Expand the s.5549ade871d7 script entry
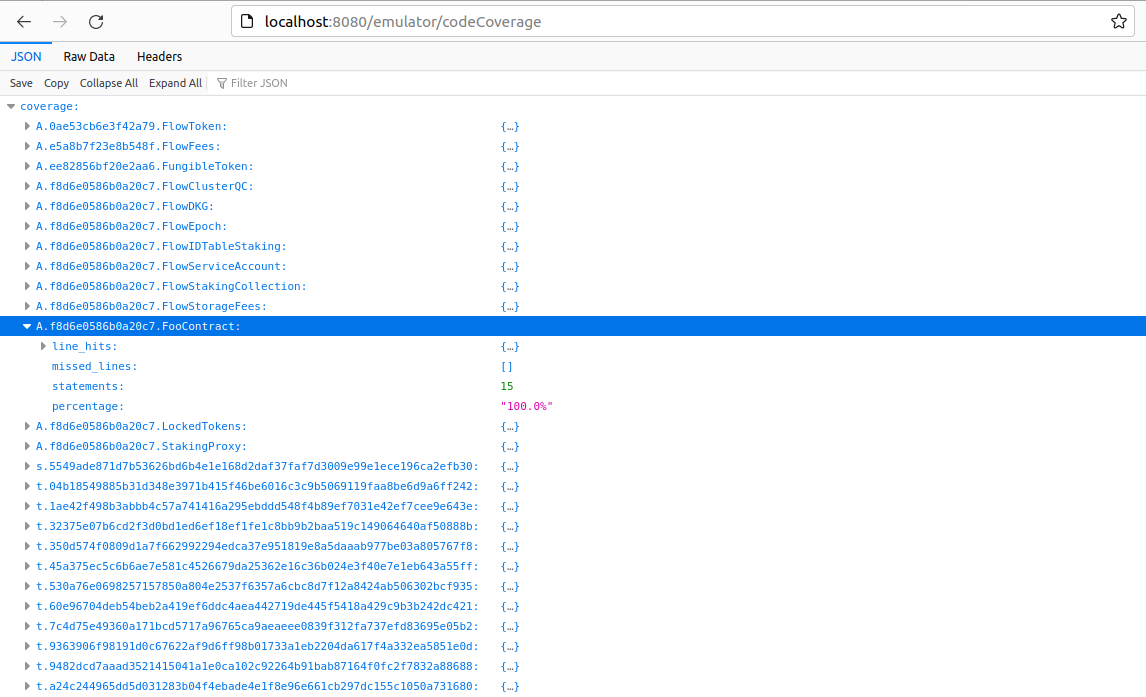The width and height of the screenshot is (1146, 697). pos(27,466)
